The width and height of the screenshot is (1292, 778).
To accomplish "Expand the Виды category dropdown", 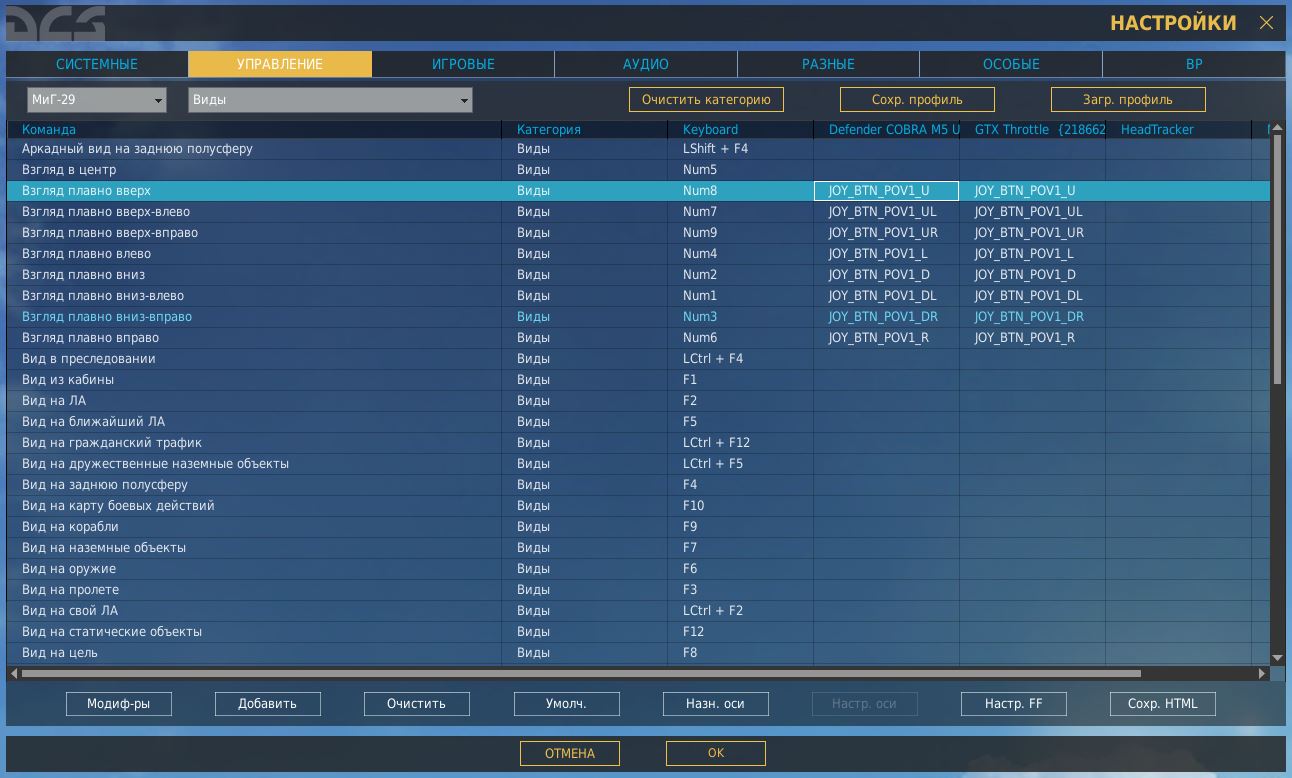I will click(x=330, y=100).
